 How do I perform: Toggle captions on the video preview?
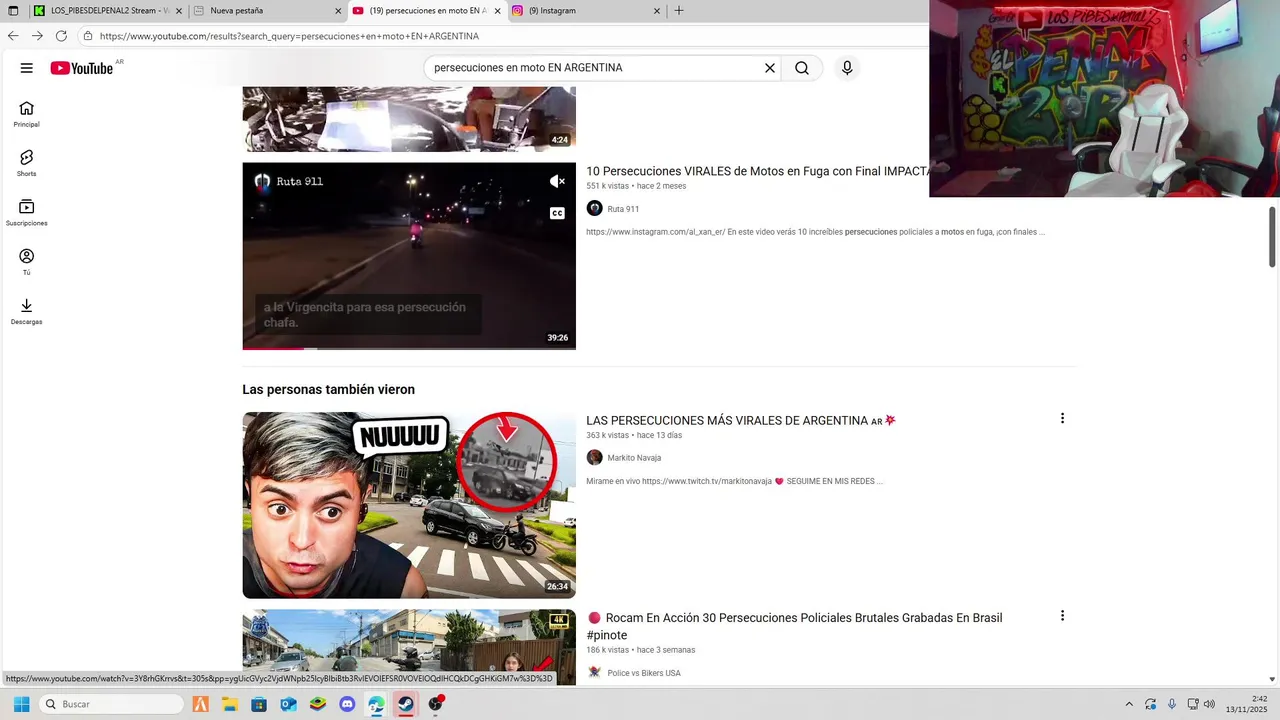(558, 213)
